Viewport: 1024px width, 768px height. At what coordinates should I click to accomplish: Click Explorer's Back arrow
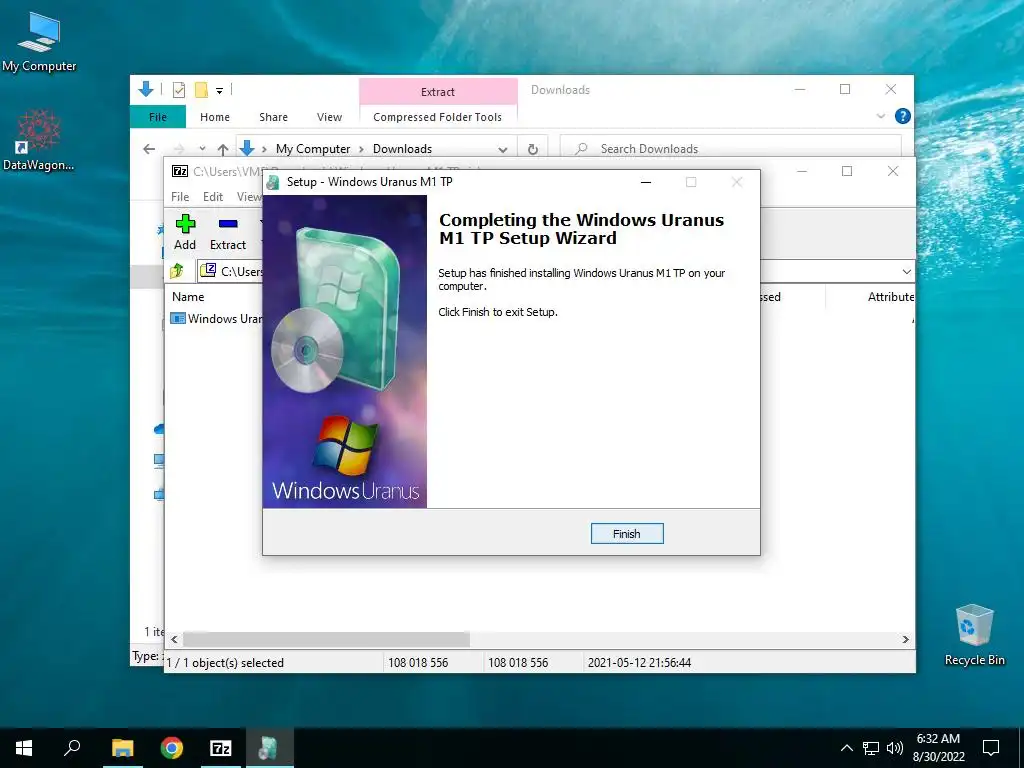(x=149, y=149)
